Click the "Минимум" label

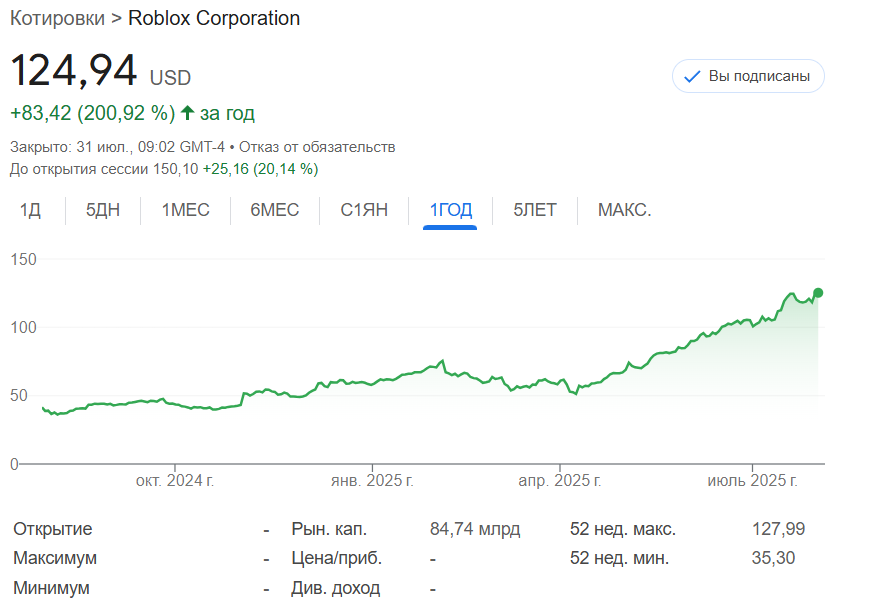click(51, 588)
